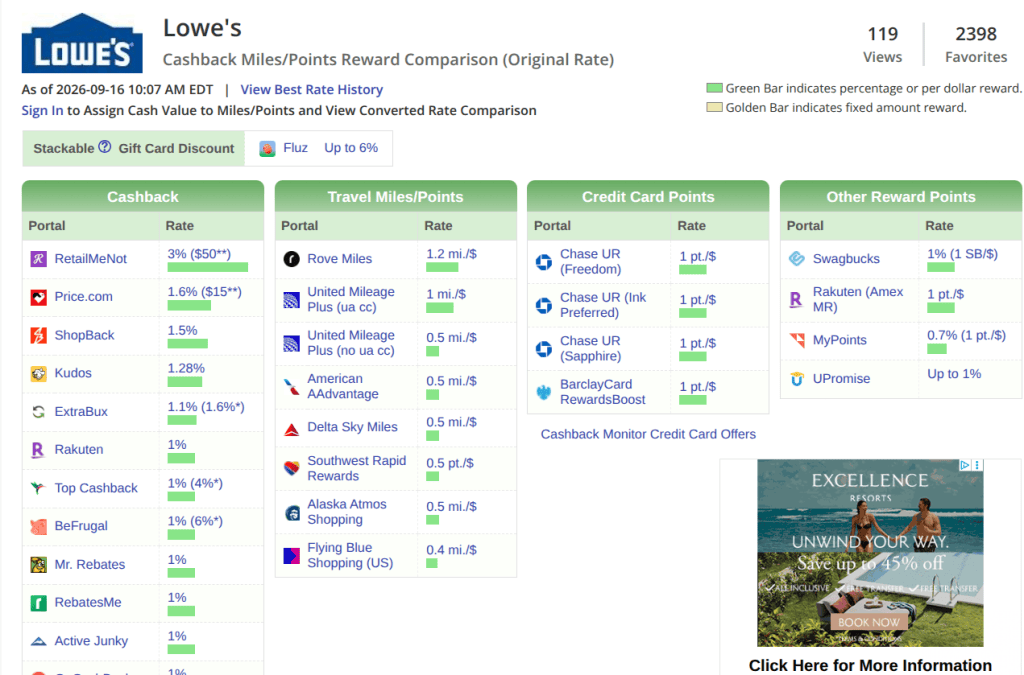
Task: Click the Delta Sky Miles triangle icon
Action: (291, 429)
